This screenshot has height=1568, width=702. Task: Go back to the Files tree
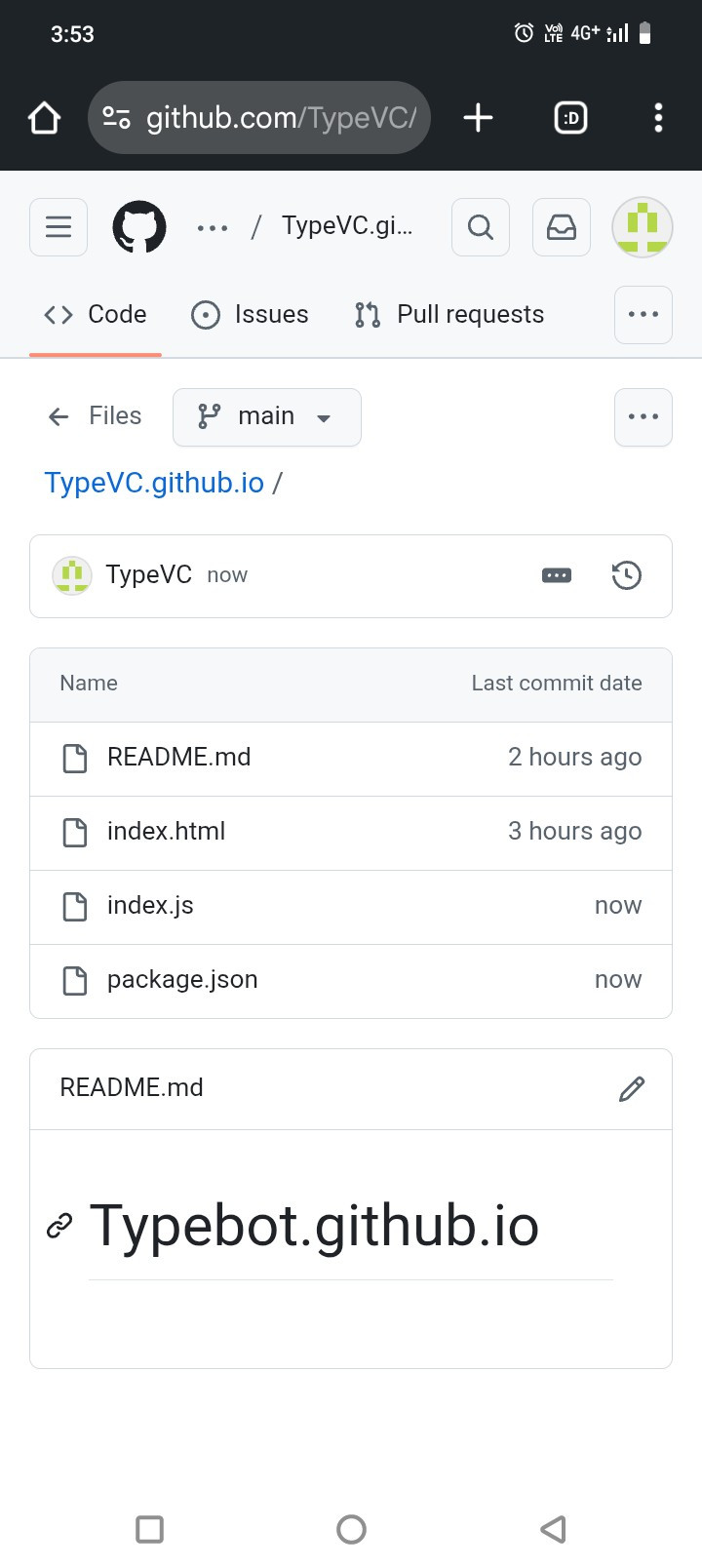[95, 416]
